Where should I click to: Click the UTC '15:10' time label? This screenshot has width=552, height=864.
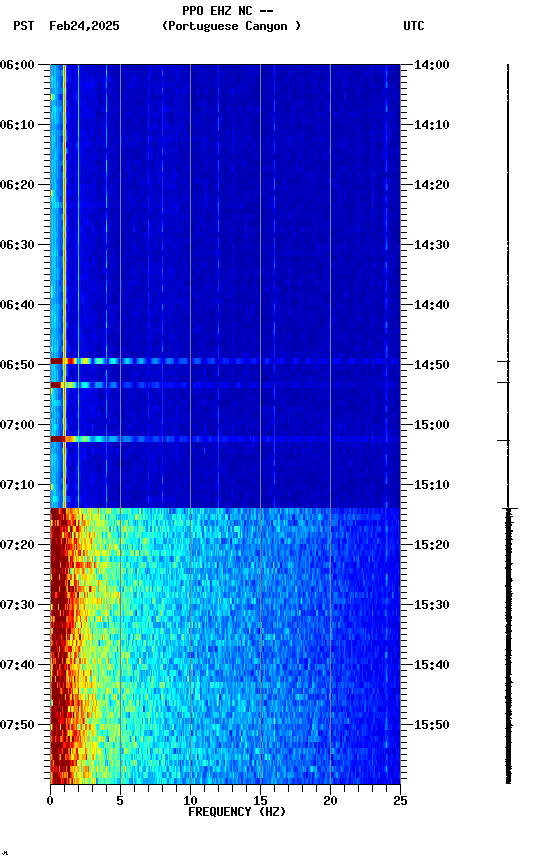pyautogui.click(x=432, y=485)
